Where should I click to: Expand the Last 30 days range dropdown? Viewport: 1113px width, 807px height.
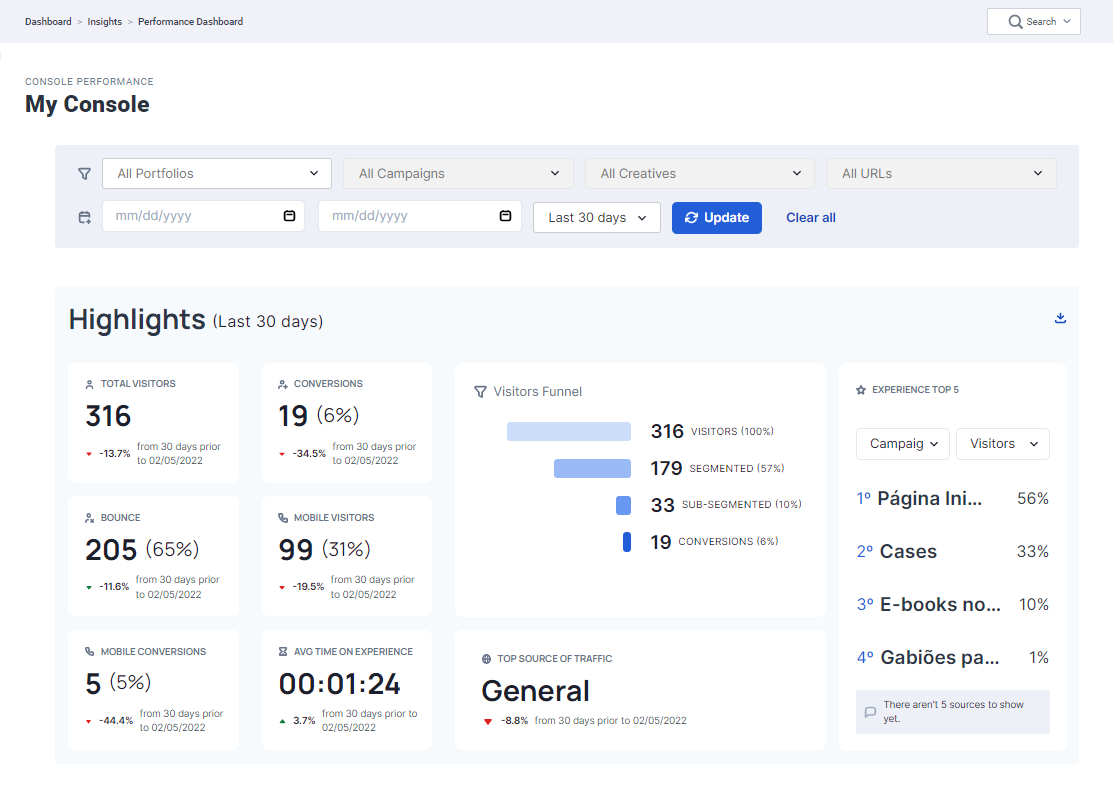pos(597,218)
